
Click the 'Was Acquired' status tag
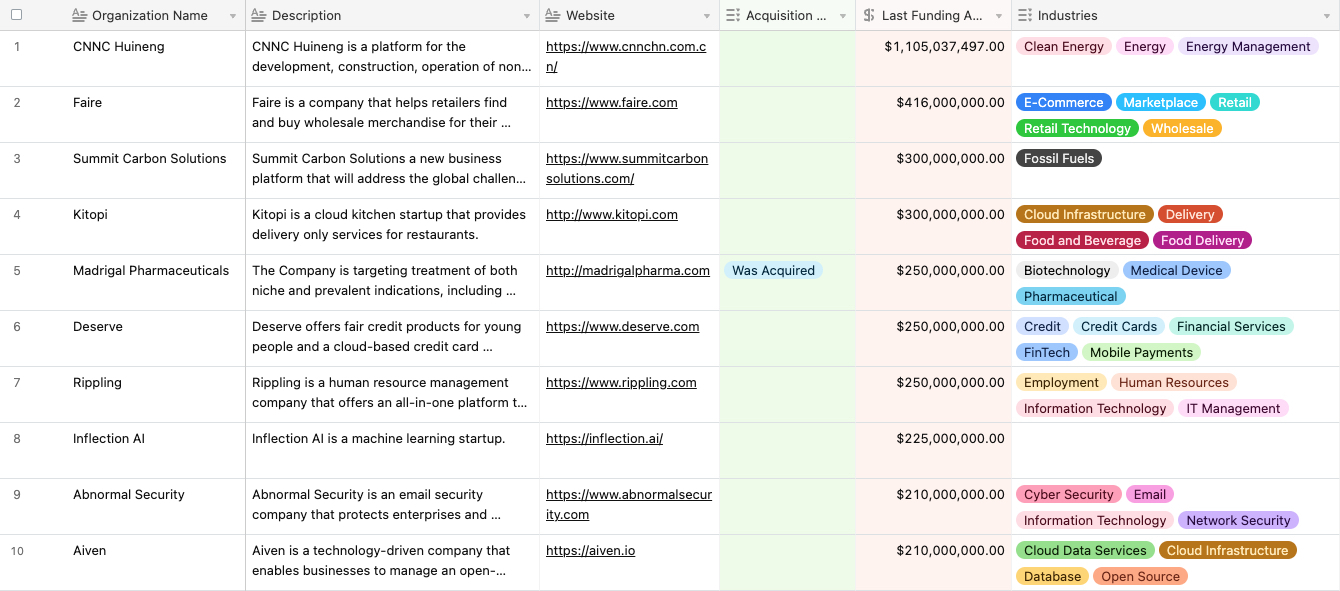click(773, 271)
